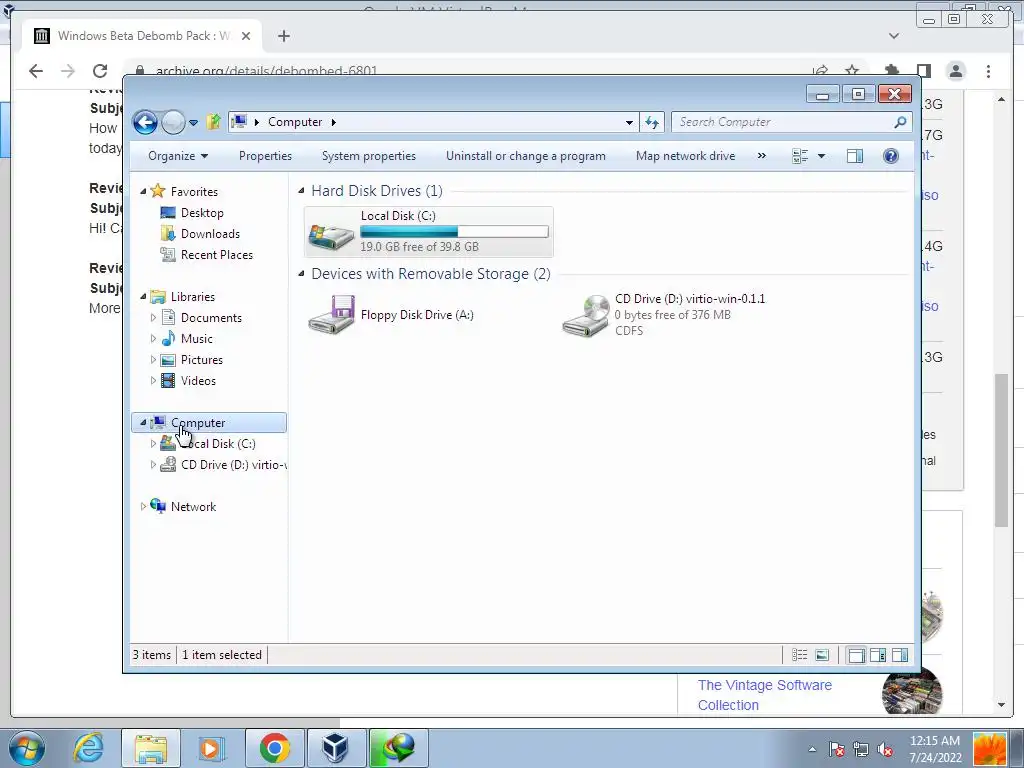Bookmark this page star icon
The image size is (1024, 768).
click(x=852, y=69)
